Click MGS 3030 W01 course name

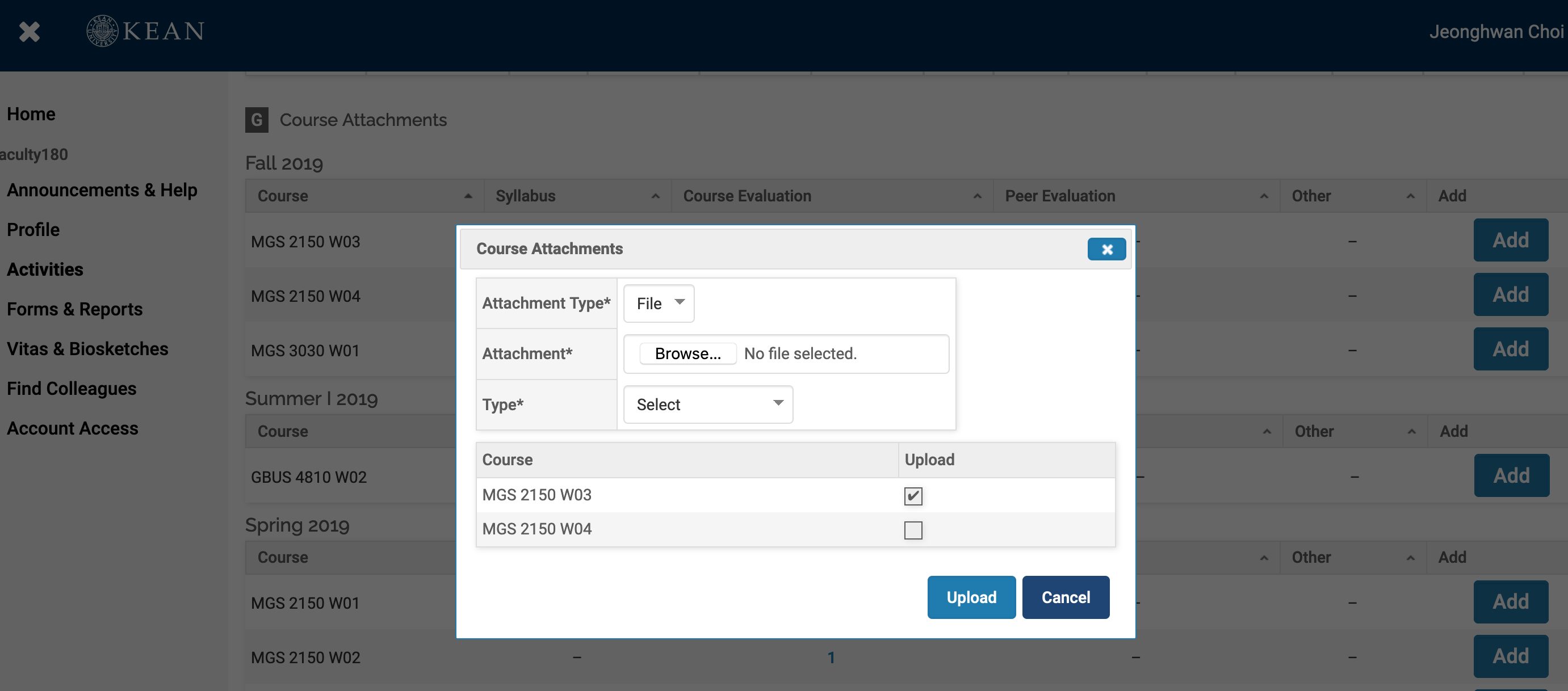[x=305, y=351]
